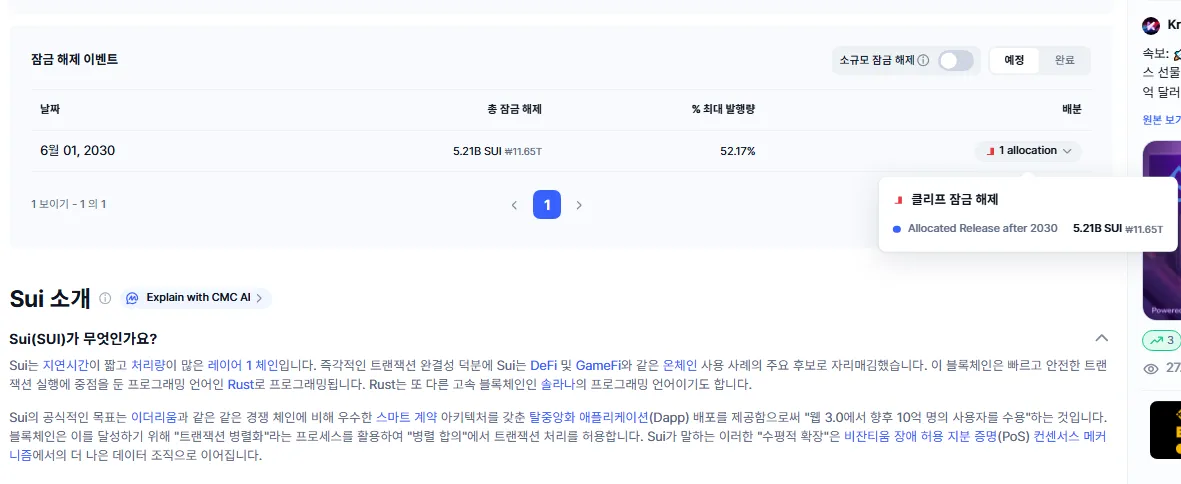Click the CMC AI logo icon
1181x484 pixels.
click(x=134, y=298)
